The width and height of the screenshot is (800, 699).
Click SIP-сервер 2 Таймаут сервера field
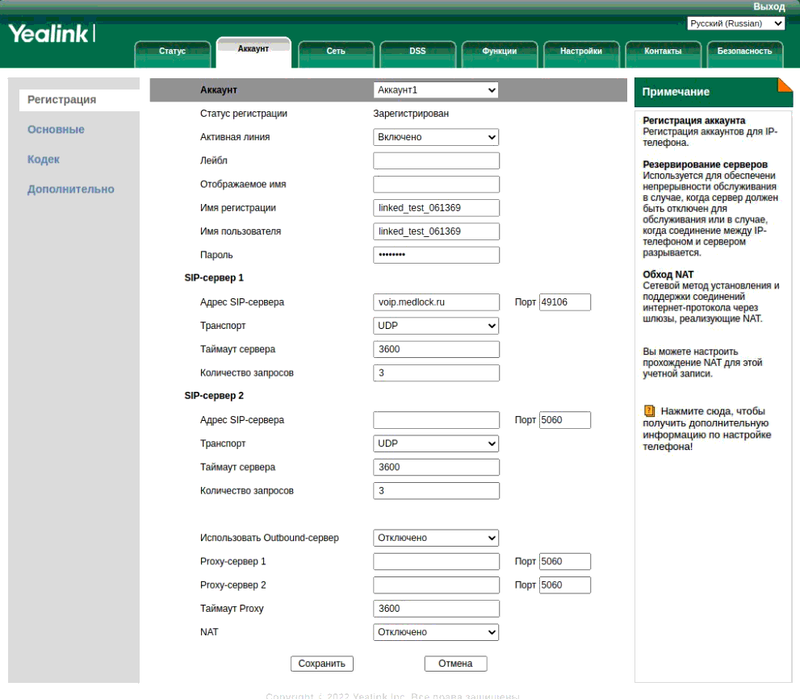pos(436,467)
